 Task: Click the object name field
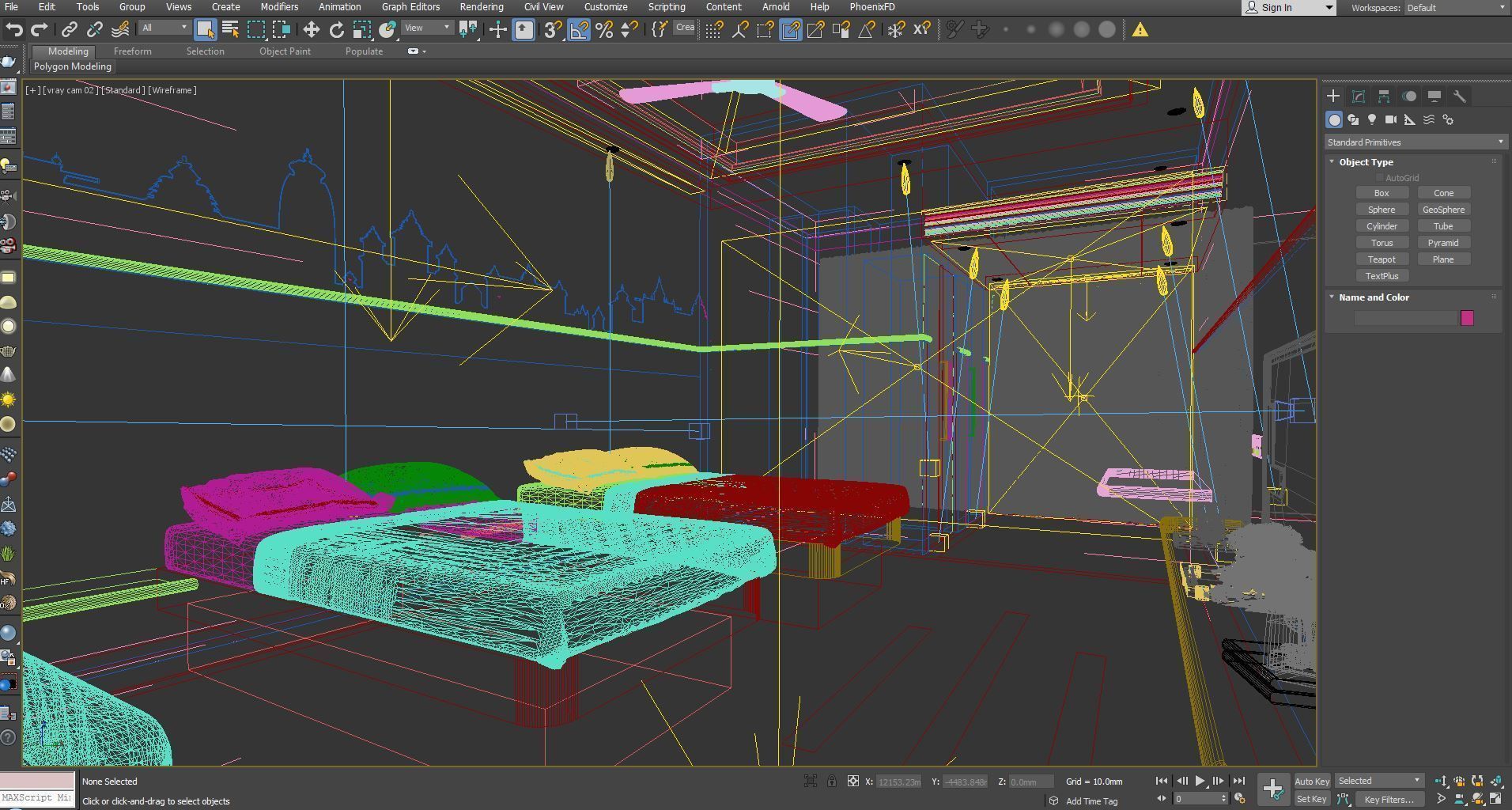coord(1406,318)
